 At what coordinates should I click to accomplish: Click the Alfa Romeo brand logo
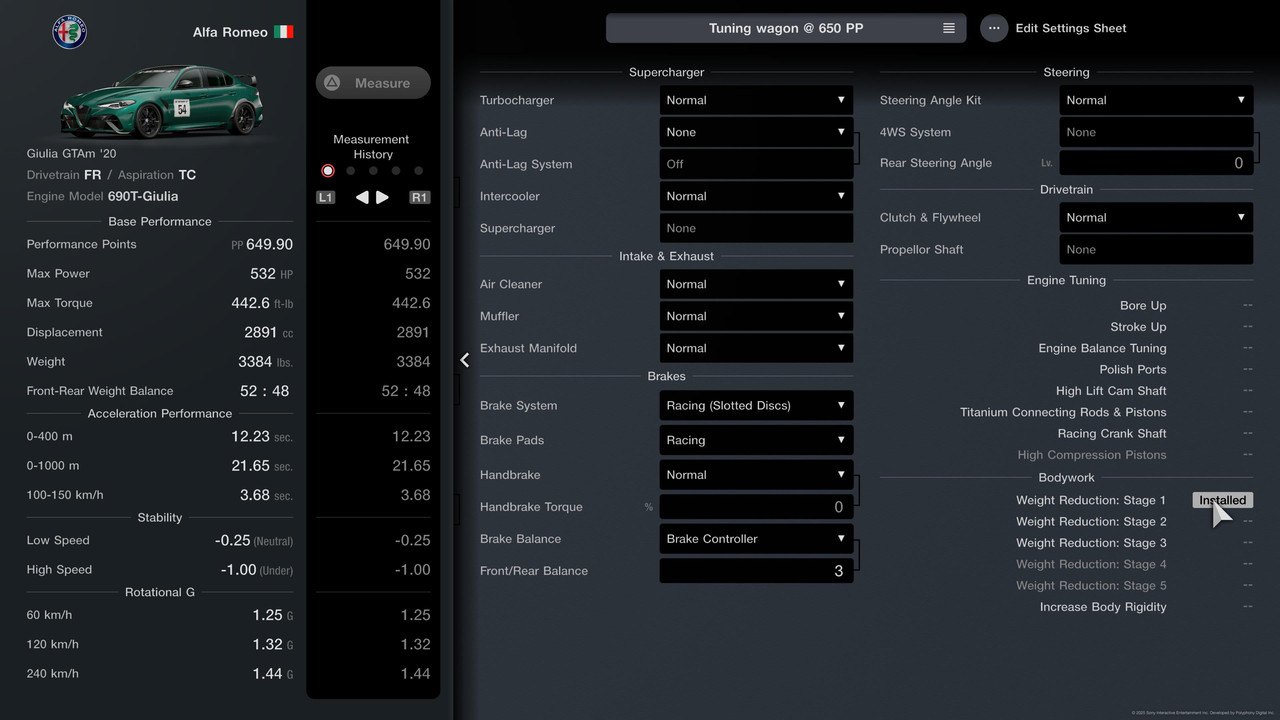(x=70, y=32)
